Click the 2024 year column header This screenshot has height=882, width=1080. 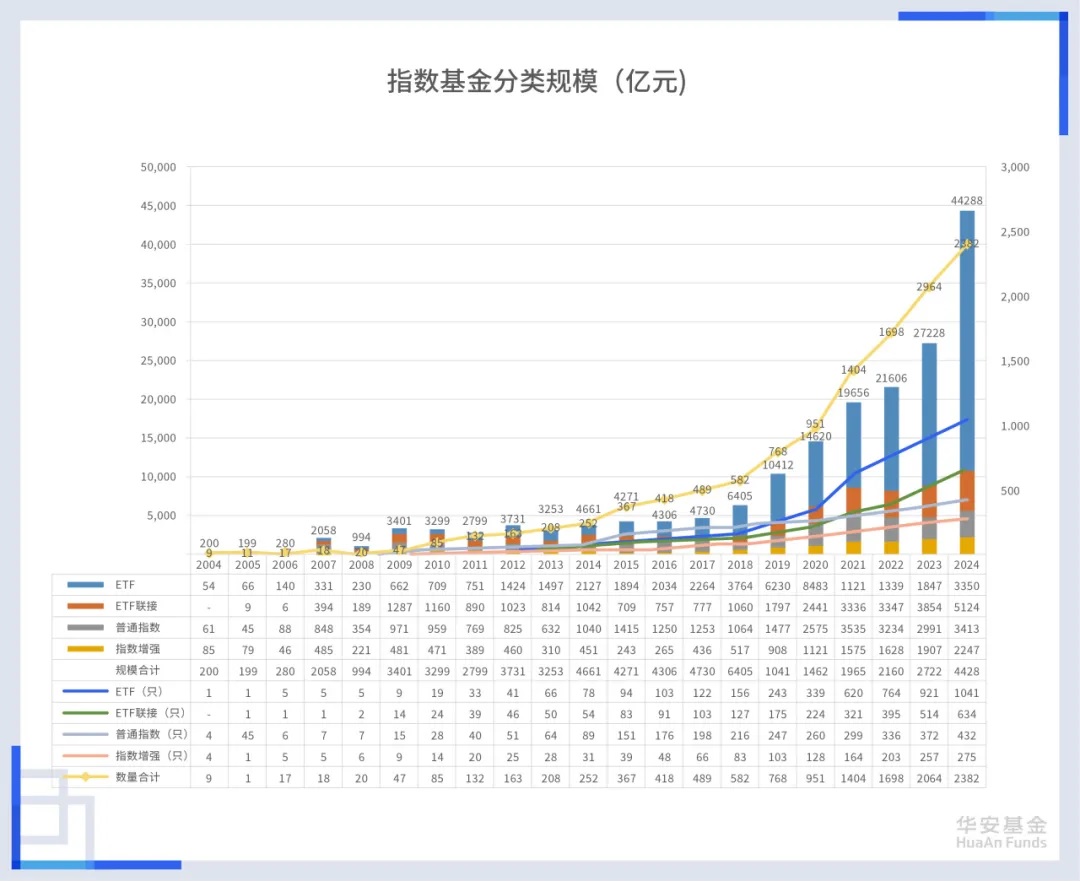coord(967,564)
